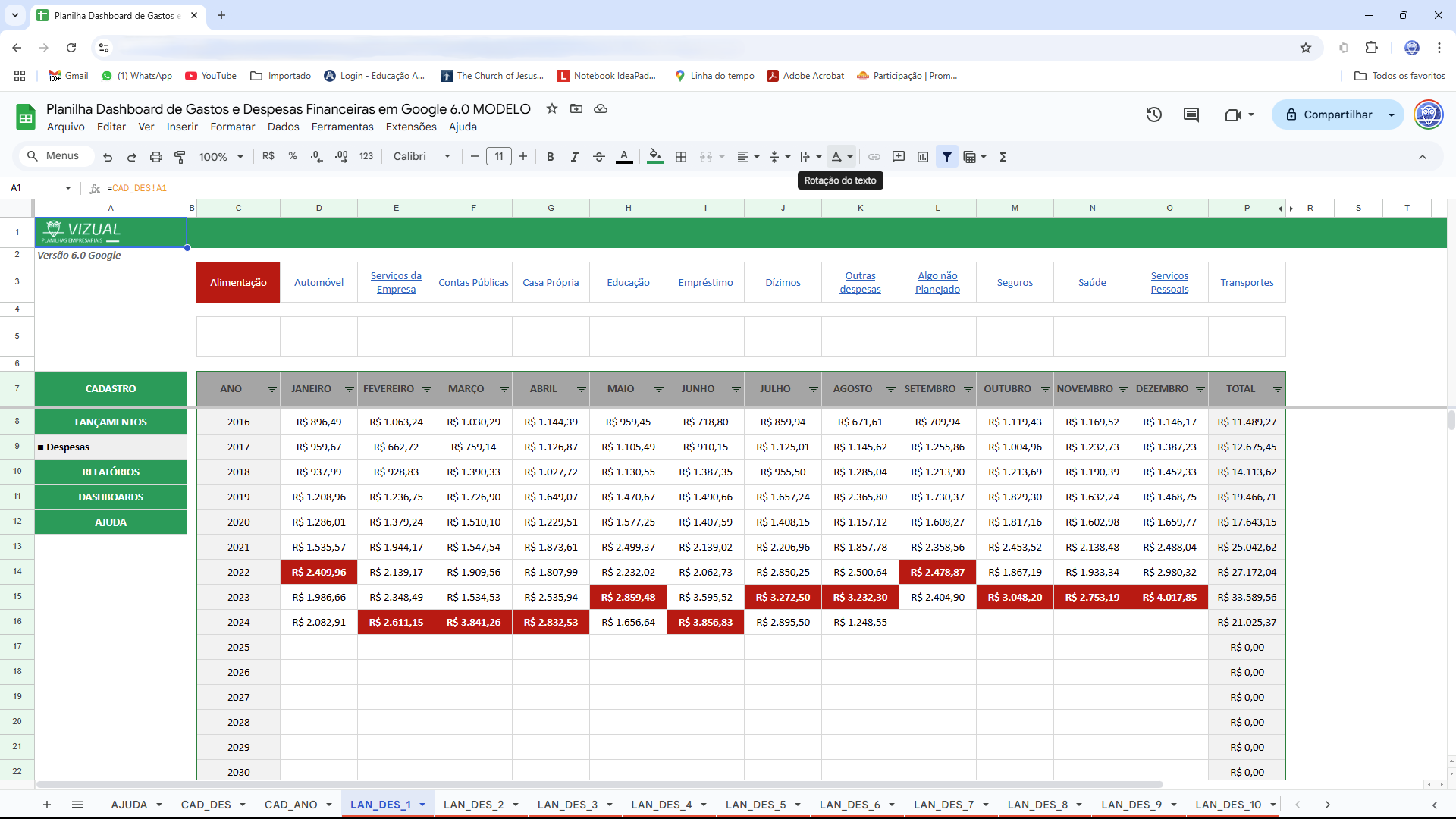The width and height of the screenshot is (1456, 819).
Task: Expand the Calibri font dropdown
Action: pyautogui.click(x=447, y=157)
